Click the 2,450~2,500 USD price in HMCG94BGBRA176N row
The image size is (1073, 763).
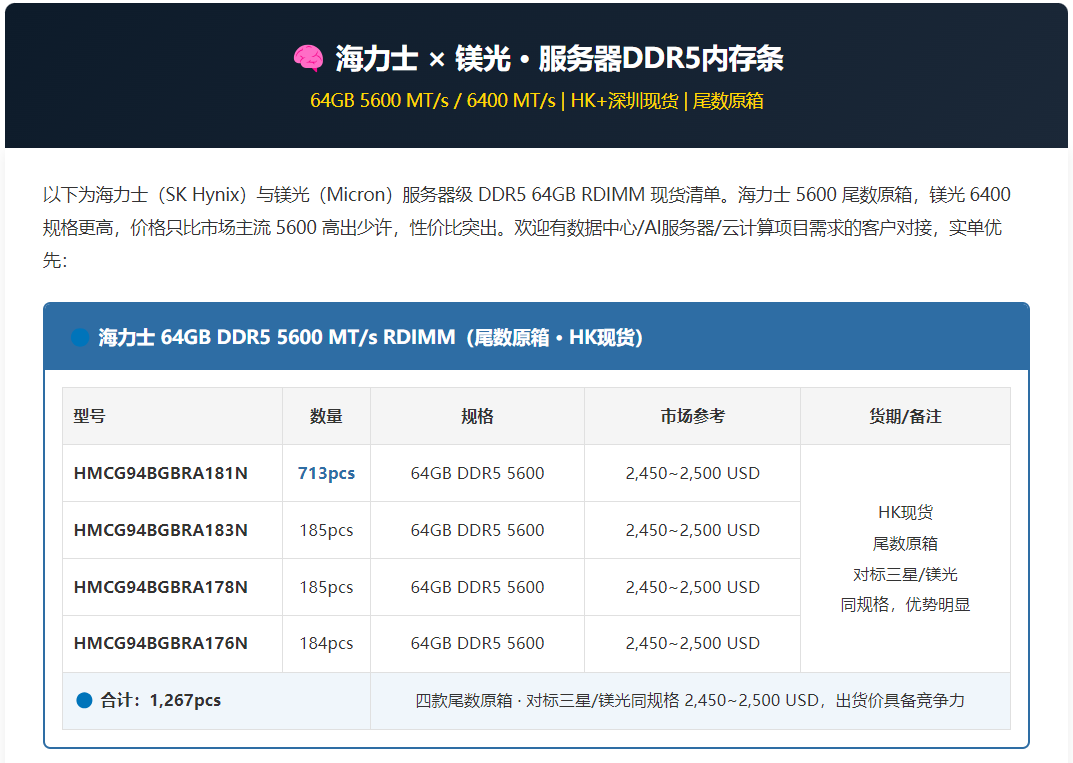tap(693, 643)
